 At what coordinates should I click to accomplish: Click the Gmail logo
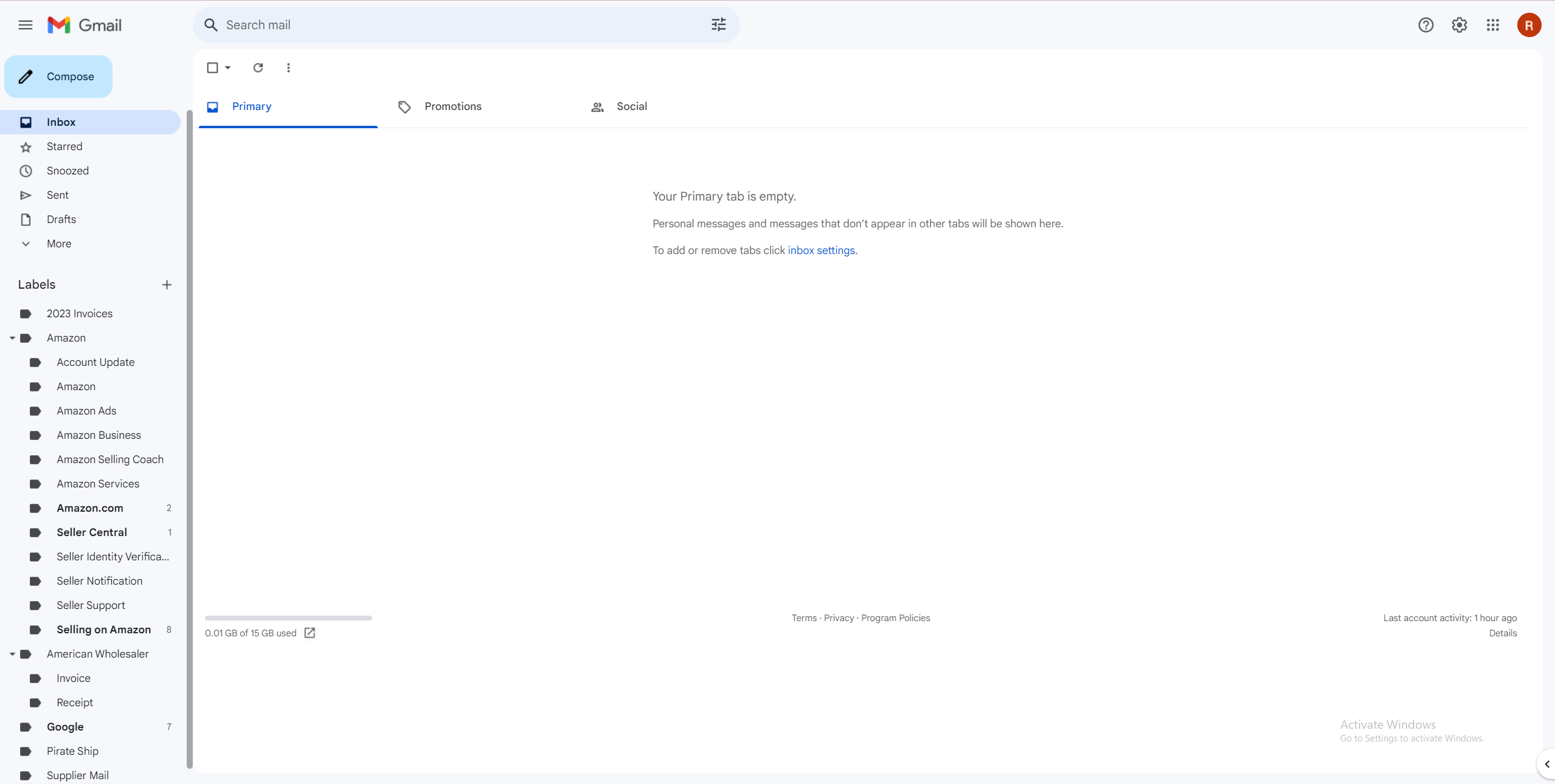[85, 25]
